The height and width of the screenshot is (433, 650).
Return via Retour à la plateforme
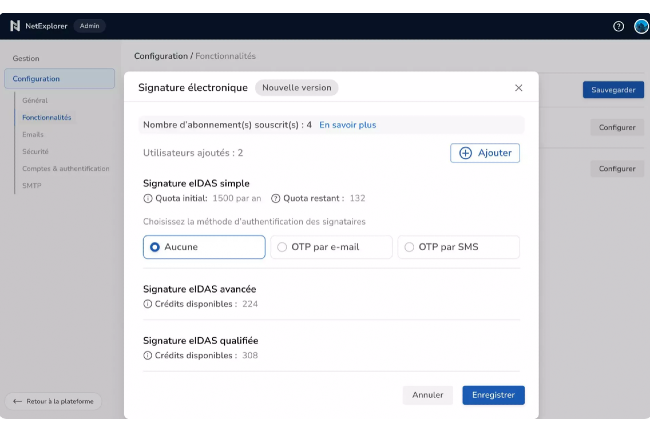53,401
